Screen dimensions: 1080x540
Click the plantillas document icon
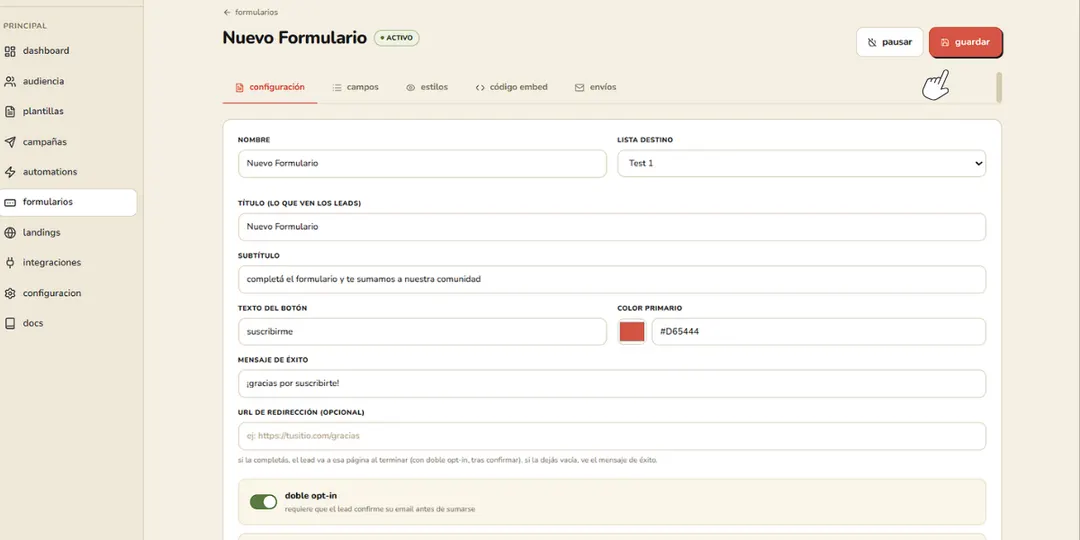(x=10, y=112)
